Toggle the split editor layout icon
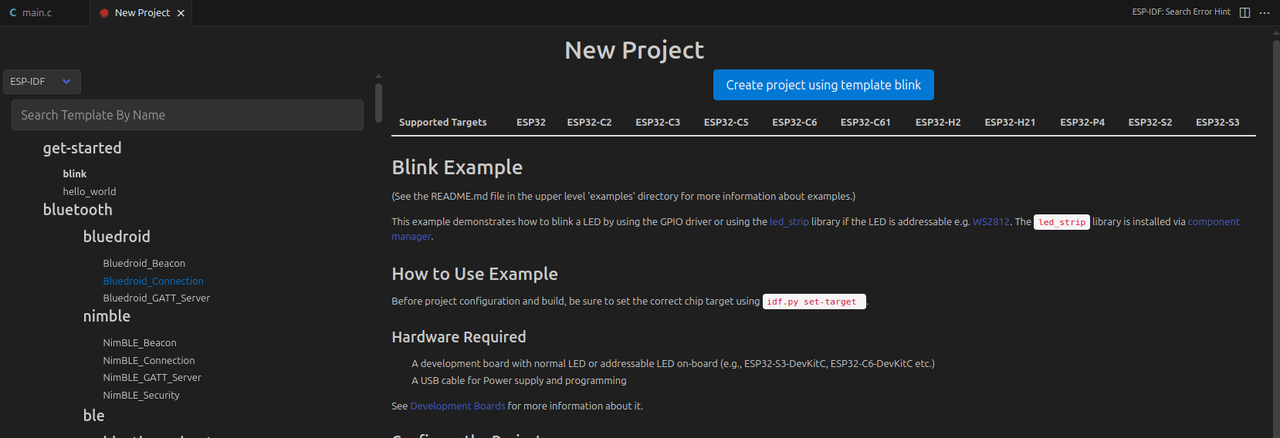 pos(1245,13)
